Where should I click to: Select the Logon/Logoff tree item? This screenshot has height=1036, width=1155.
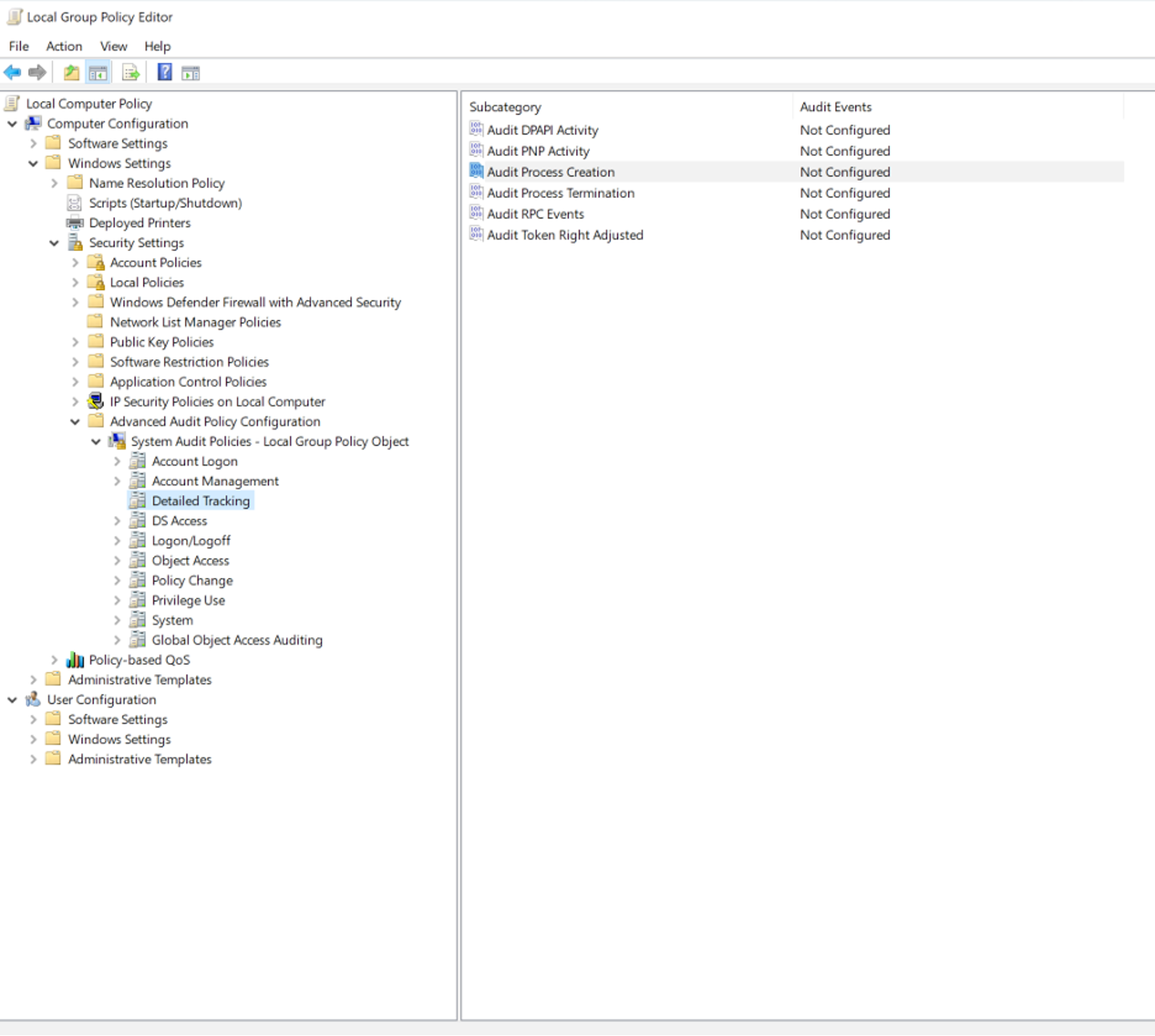pyautogui.click(x=191, y=541)
